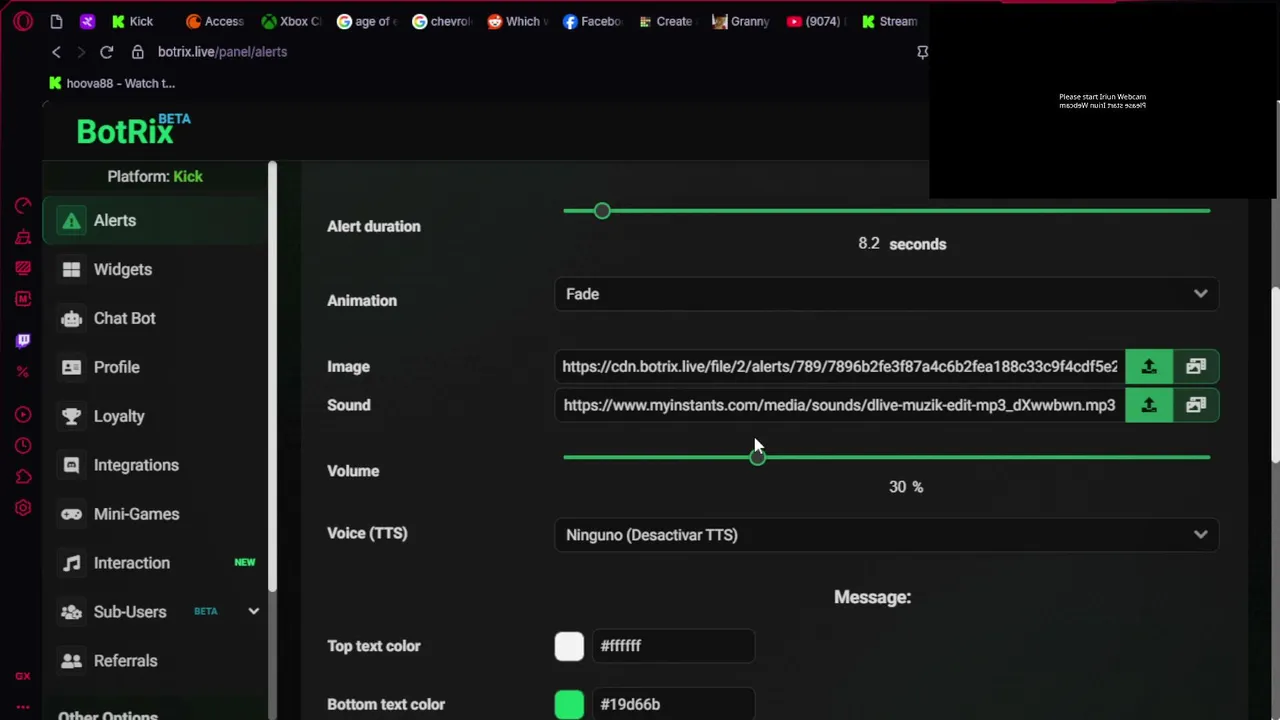Reload the page with the browser refresh button

pyautogui.click(x=106, y=52)
